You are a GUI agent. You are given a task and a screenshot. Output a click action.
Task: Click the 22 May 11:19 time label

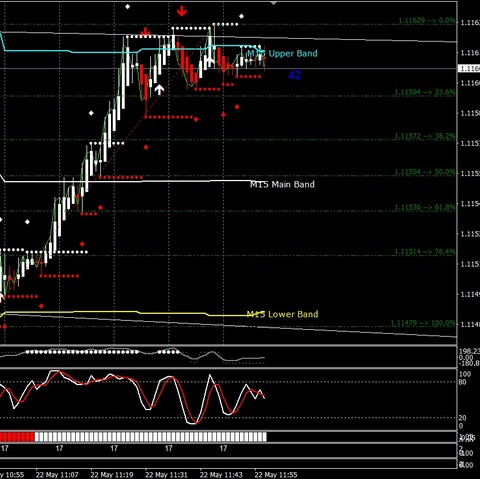pos(112,474)
